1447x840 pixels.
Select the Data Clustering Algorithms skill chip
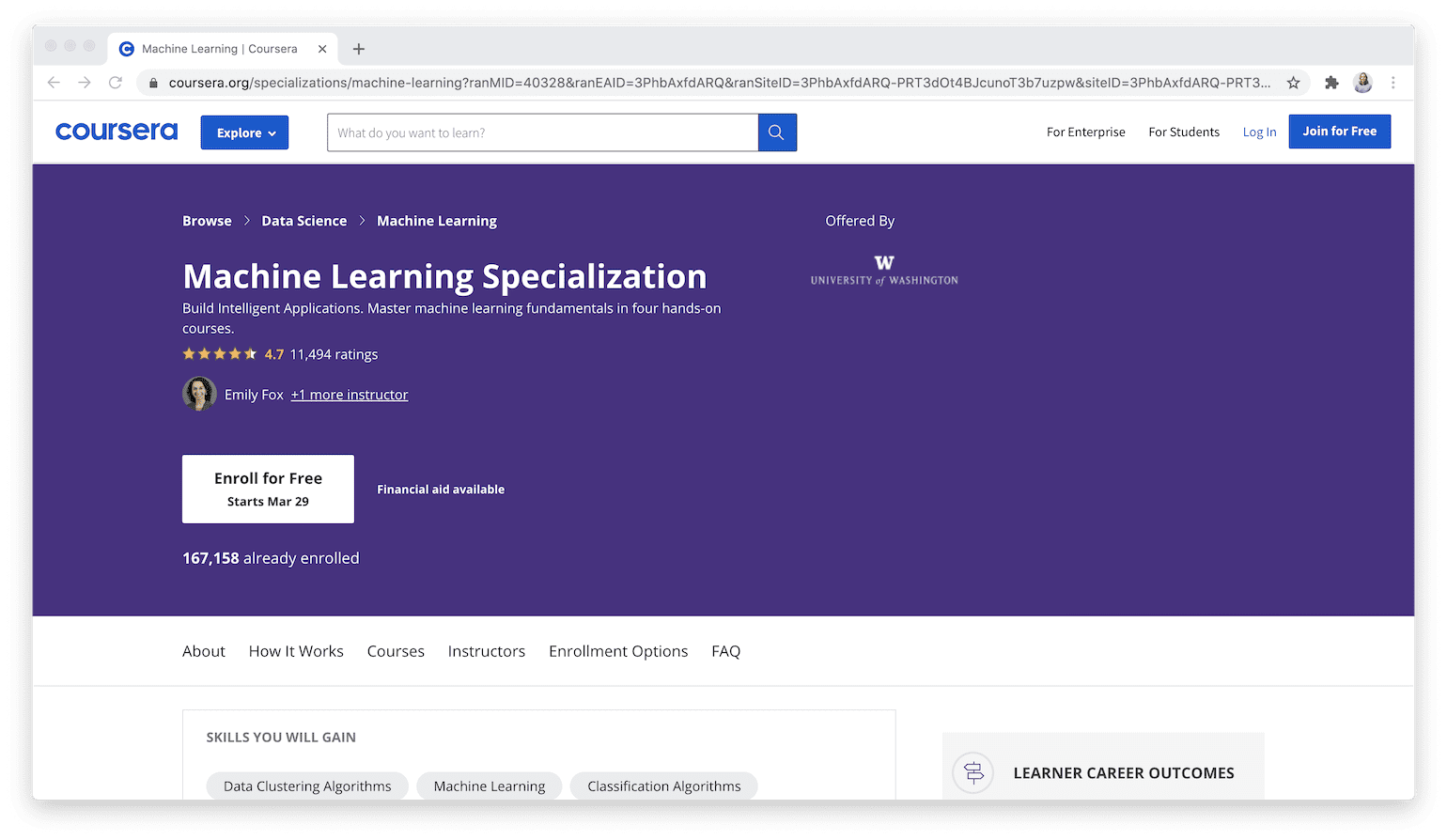pos(306,786)
